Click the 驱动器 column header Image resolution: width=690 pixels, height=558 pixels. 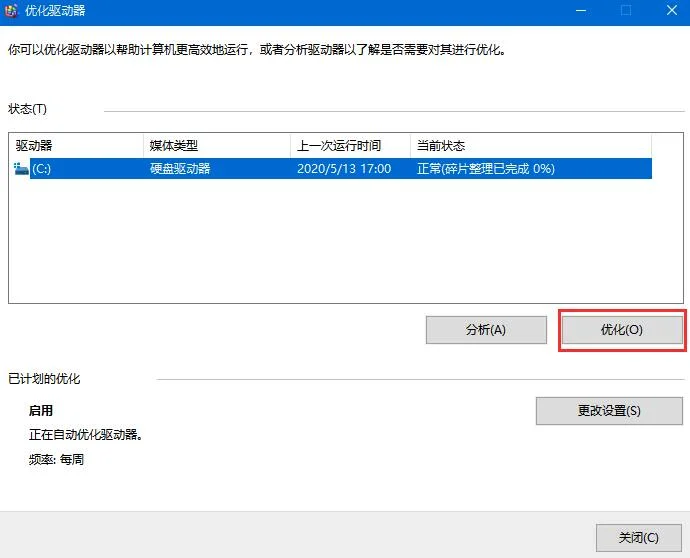tap(77, 146)
